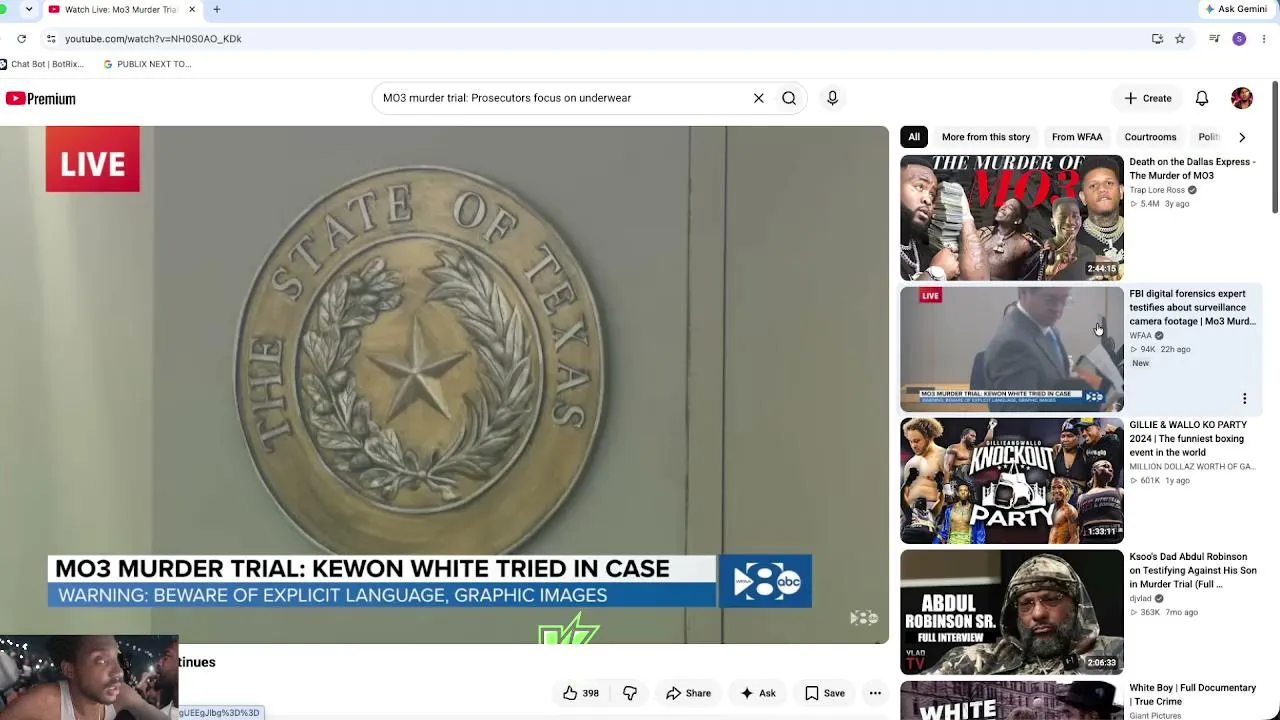Reload the YouTube page
This screenshot has height=720, width=1280.
pyautogui.click(x=21, y=39)
